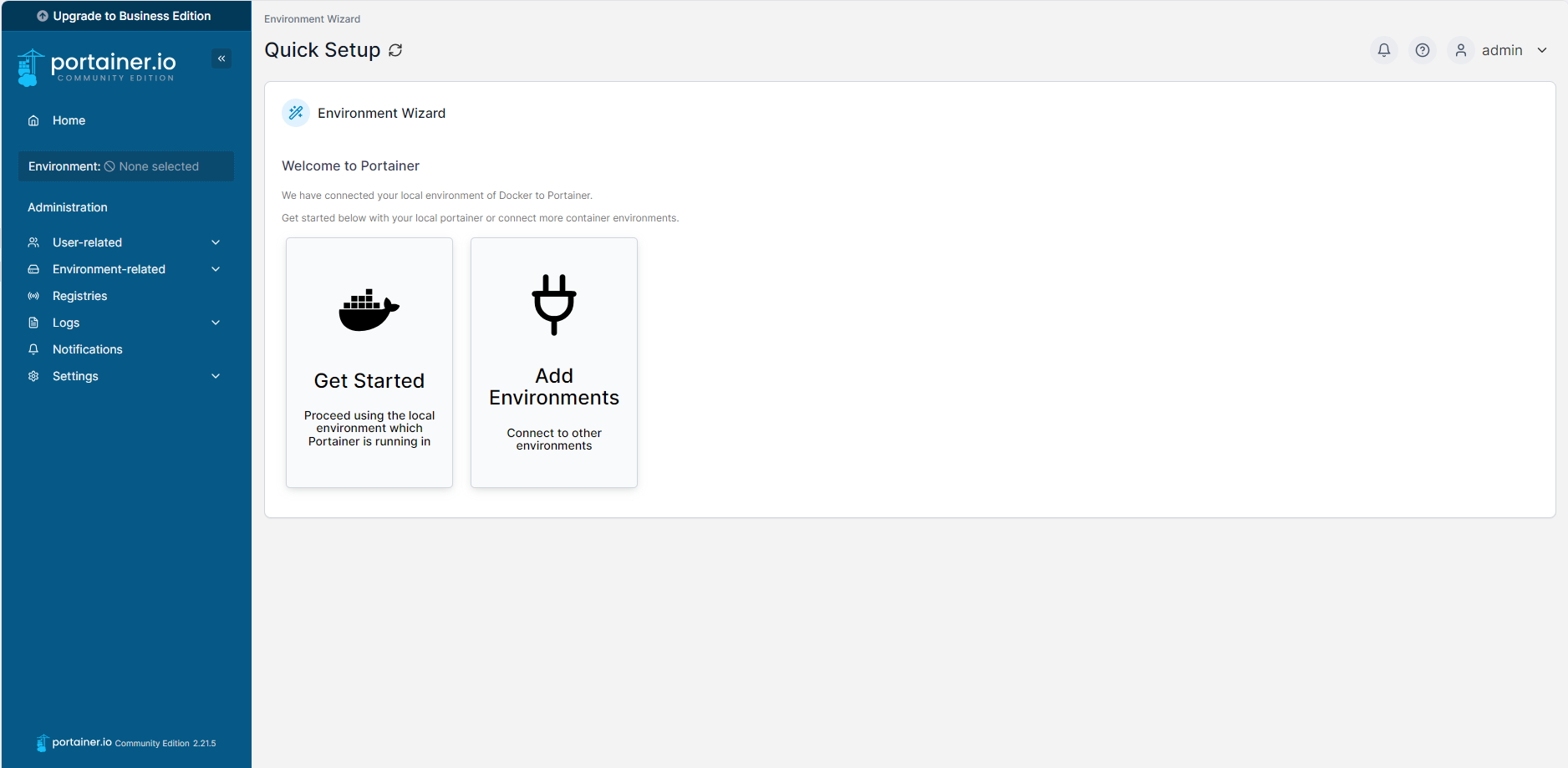The image size is (1568, 768).
Task: Open User-related menu item
Action: [x=125, y=242]
